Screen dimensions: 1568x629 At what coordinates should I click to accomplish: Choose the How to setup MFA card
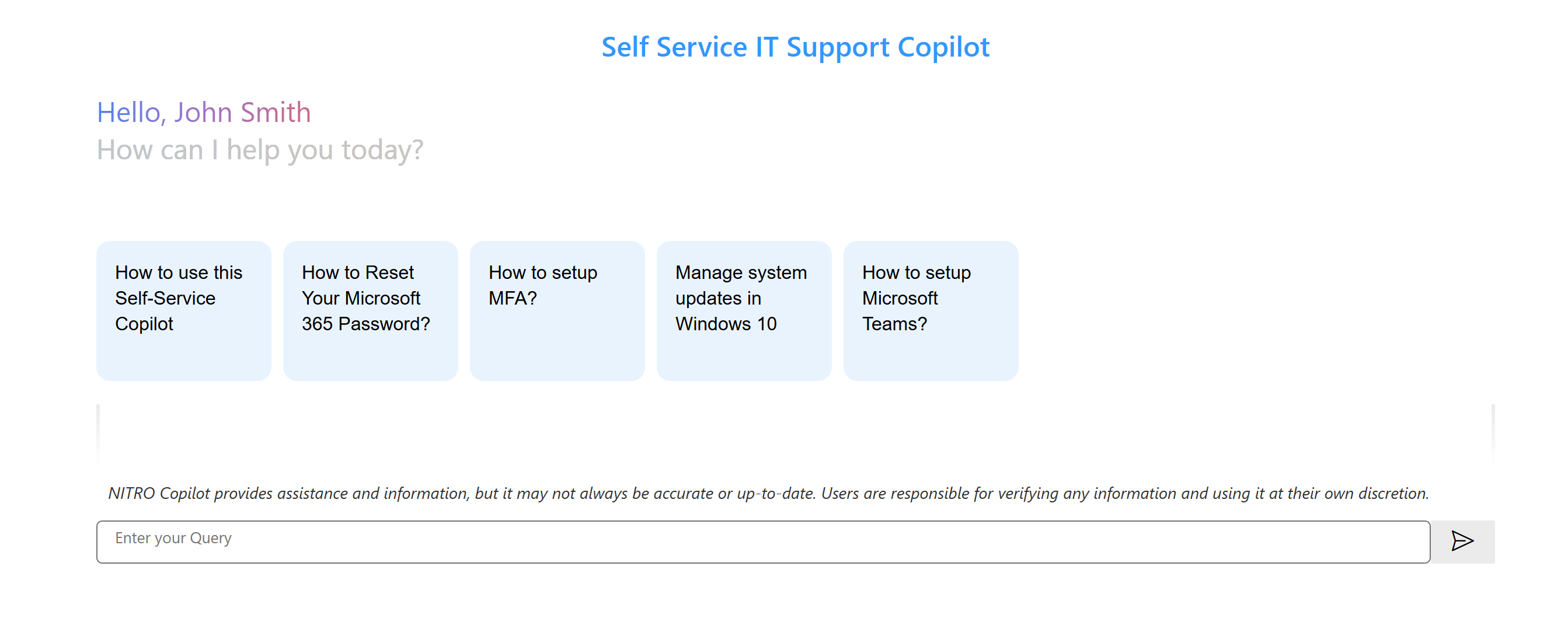(x=556, y=310)
